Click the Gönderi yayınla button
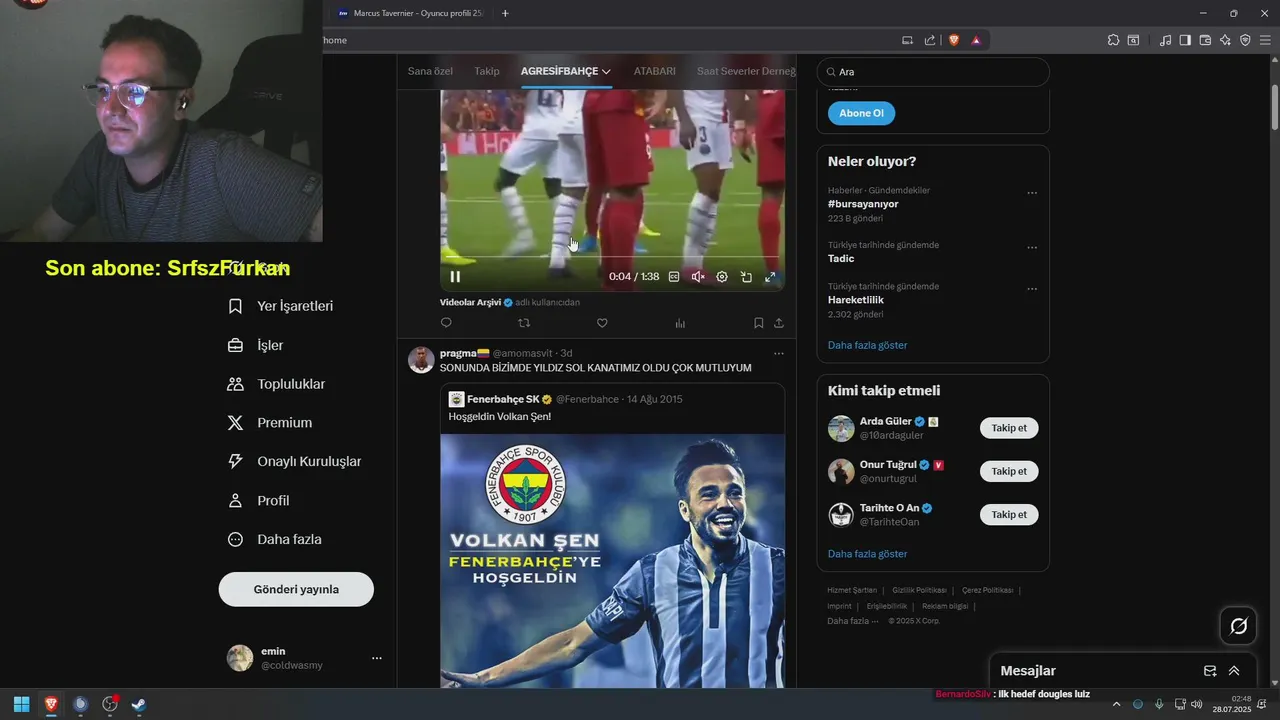The width and height of the screenshot is (1280, 720). (x=296, y=589)
